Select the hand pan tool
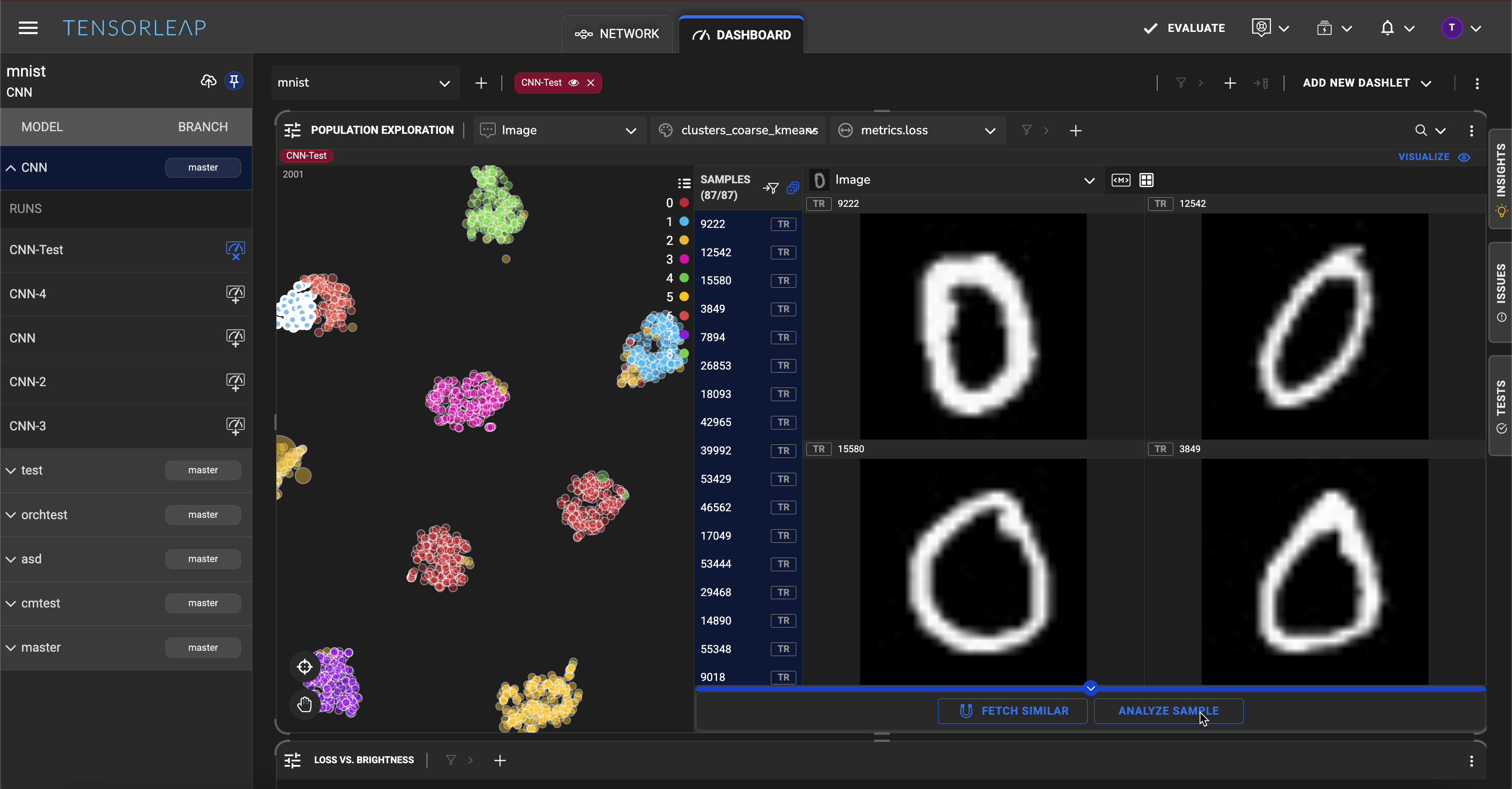 (x=304, y=704)
